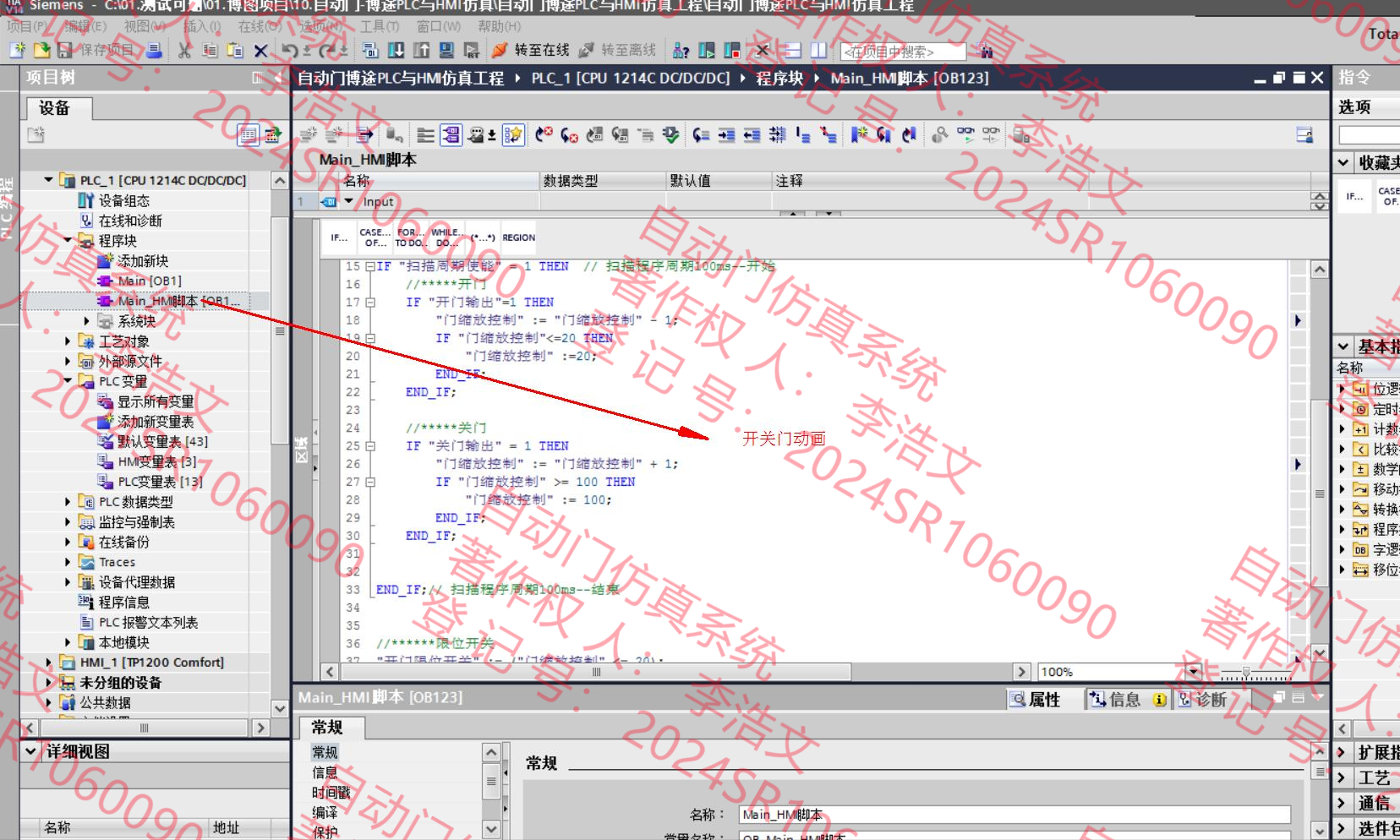Select 时间戳 in the properties list

tap(331, 793)
